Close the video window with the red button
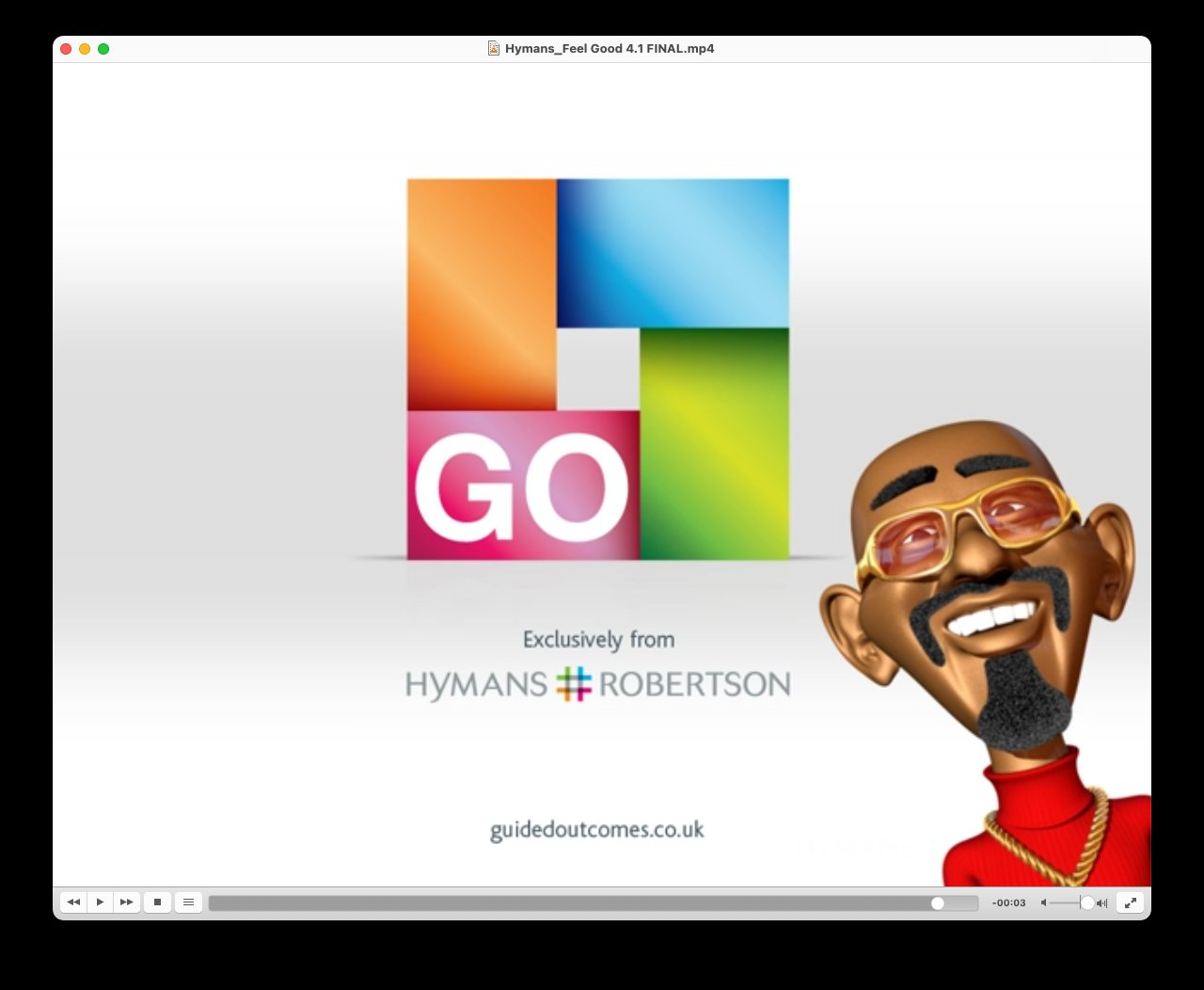Screen dimensions: 1204x990 [66, 49]
